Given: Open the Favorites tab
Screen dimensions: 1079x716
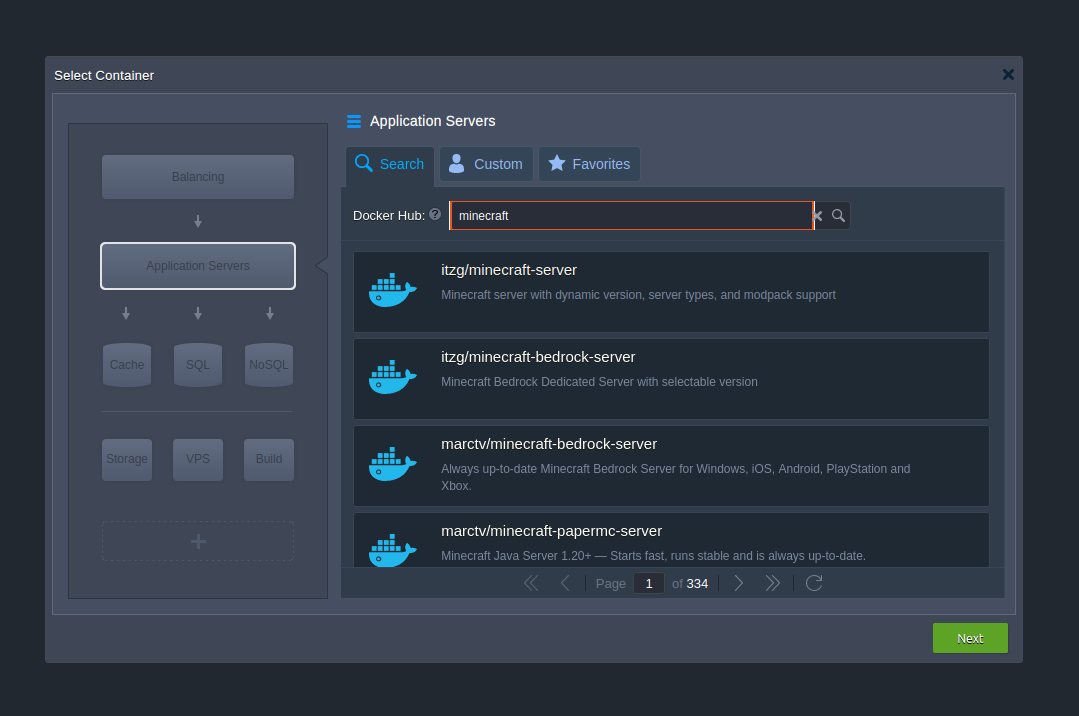Looking at the screenshot, I should point(589,164).
